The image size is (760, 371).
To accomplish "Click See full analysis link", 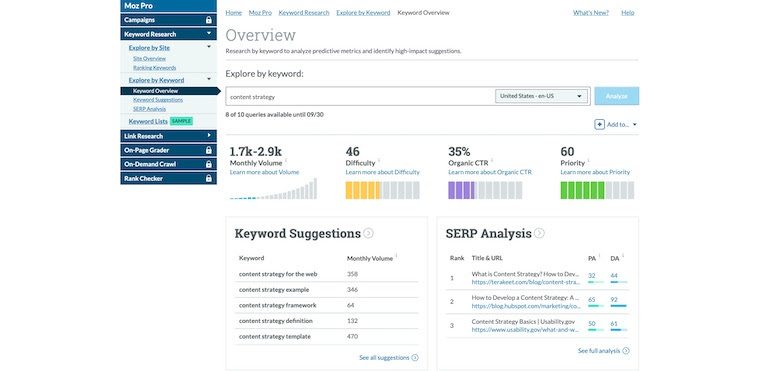I will click(603, 351).
